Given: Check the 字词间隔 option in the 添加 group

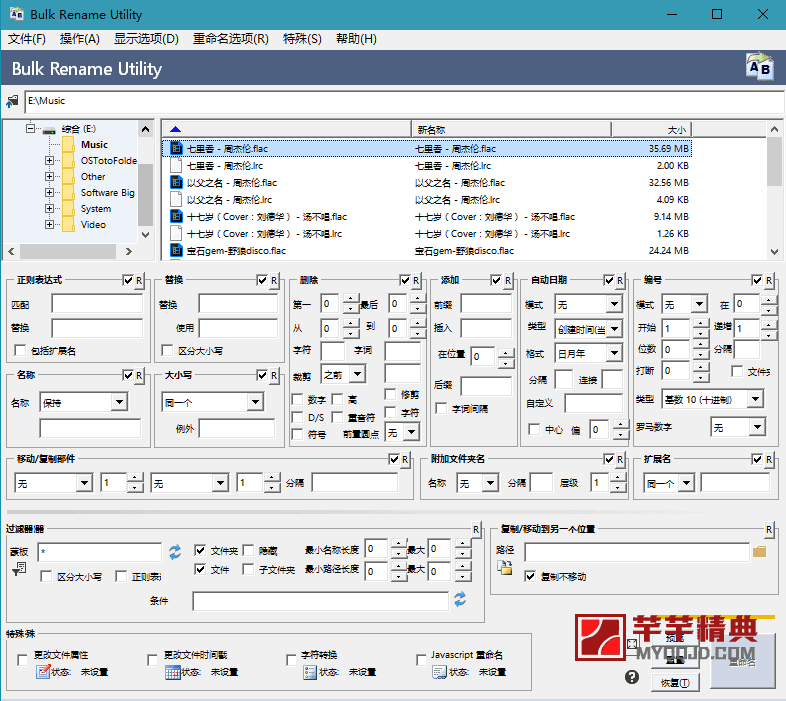Looking at the screenshot, I should click(x=441, y=409).
